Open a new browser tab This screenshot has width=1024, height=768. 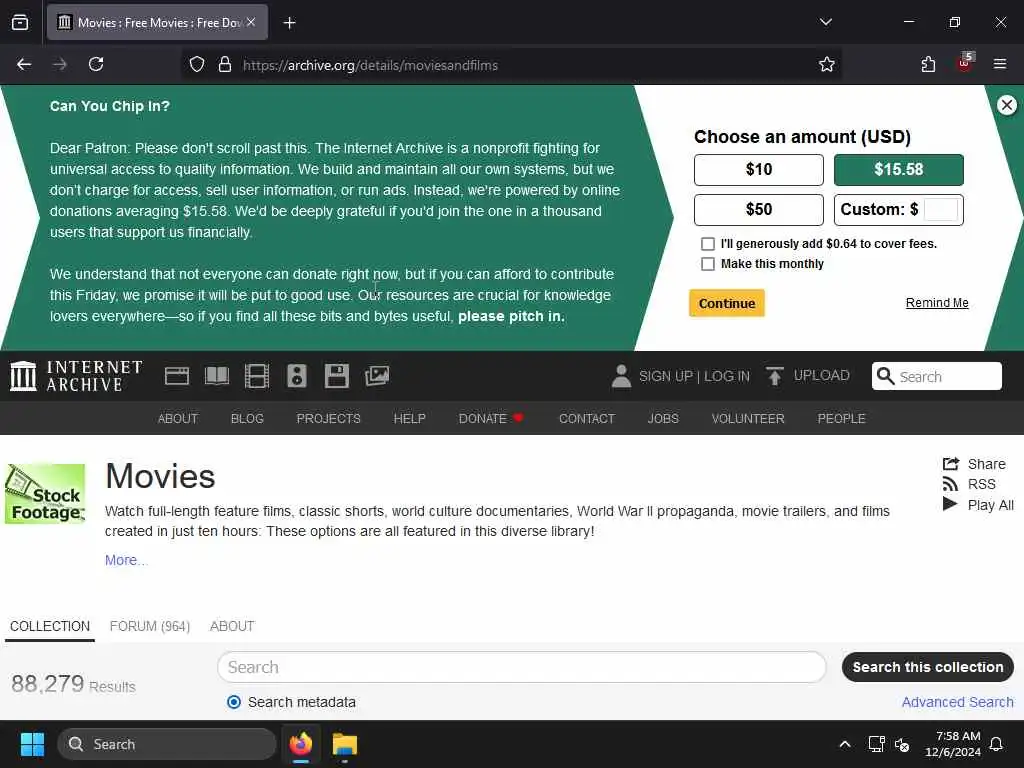pyautogui.click(x=289, y=23)
